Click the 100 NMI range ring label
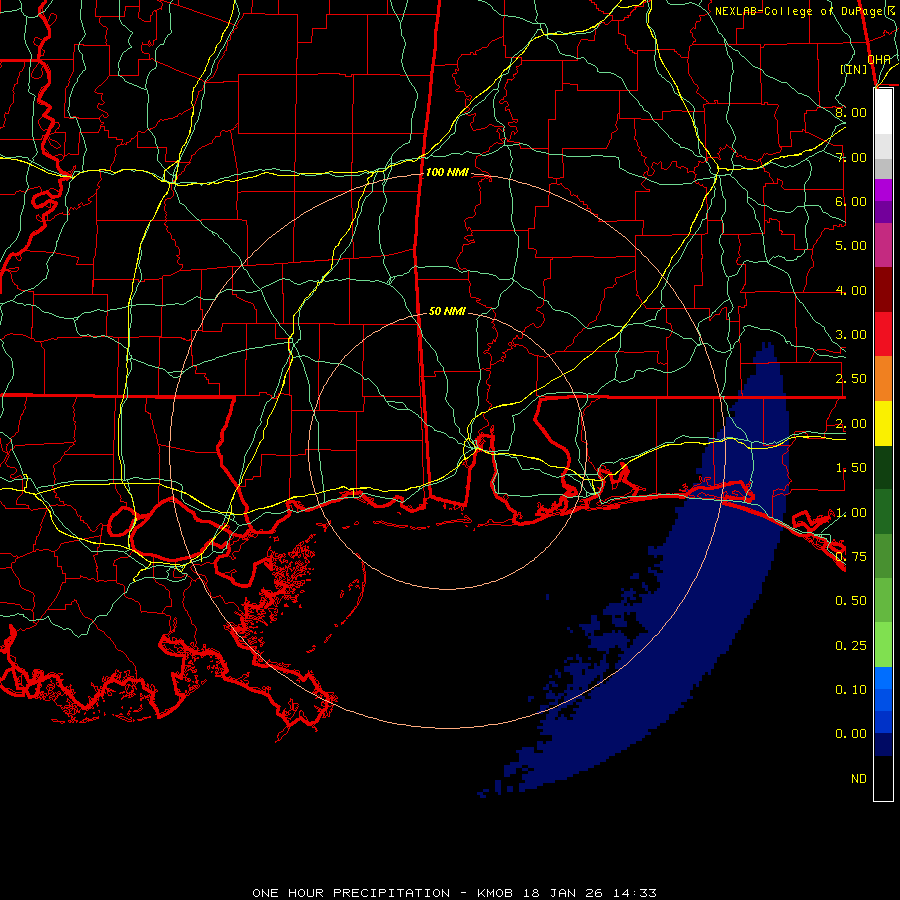This screenshot has height=900, width=900. tap(447, 172)
